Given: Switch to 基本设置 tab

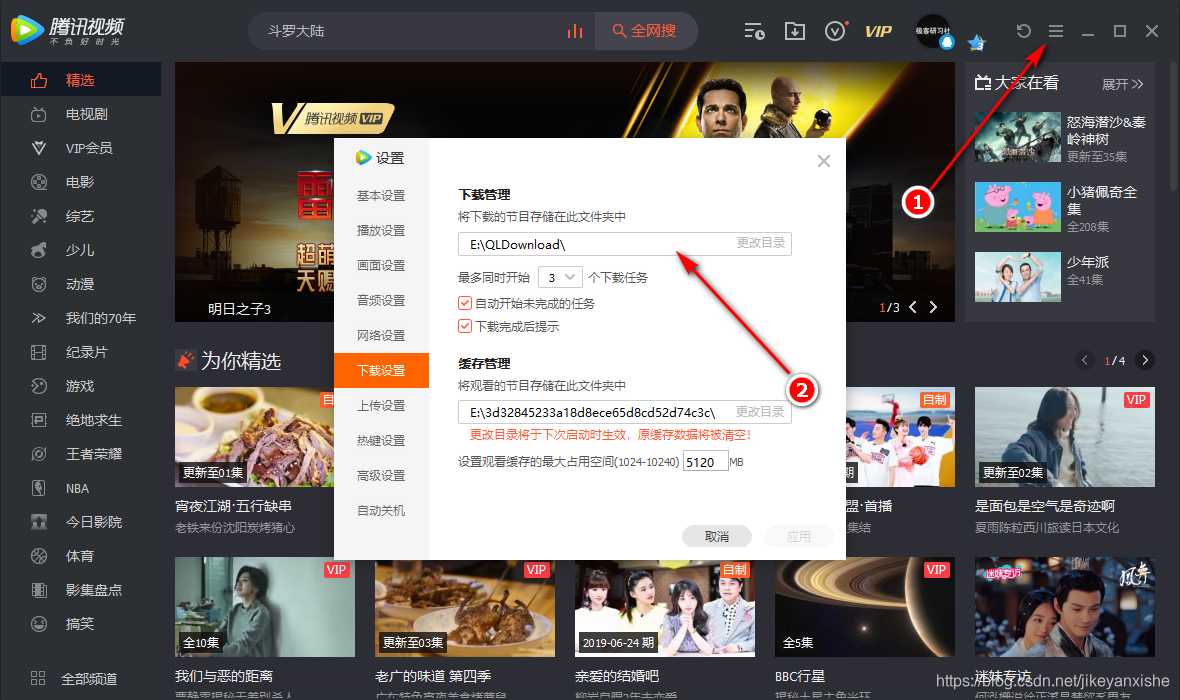Looking at the screenshot, I should point(381,196).
